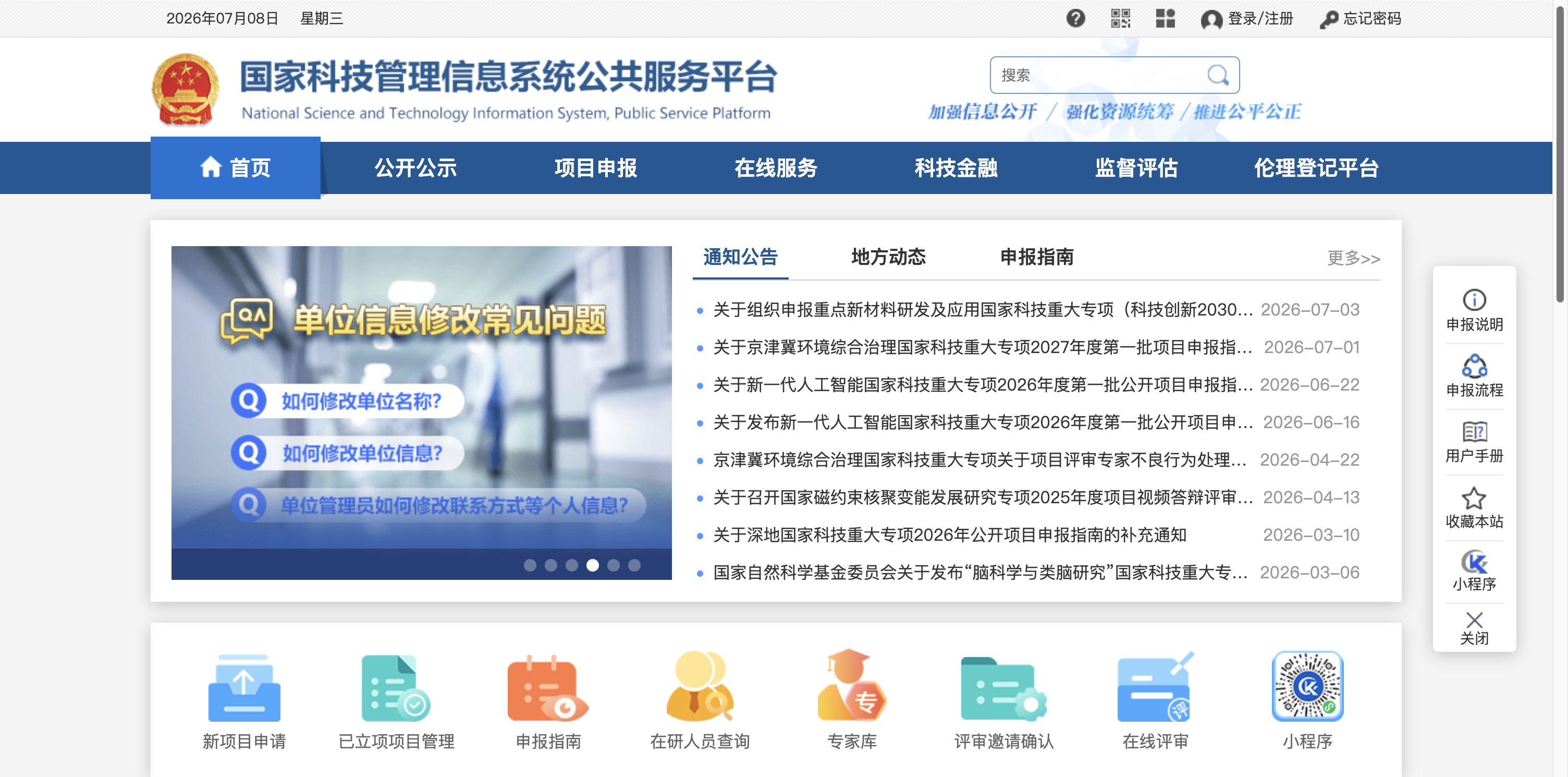Click 新项目申请 icon
The height and width of the screenshot is (777, 1568).
tap(244, 688)
